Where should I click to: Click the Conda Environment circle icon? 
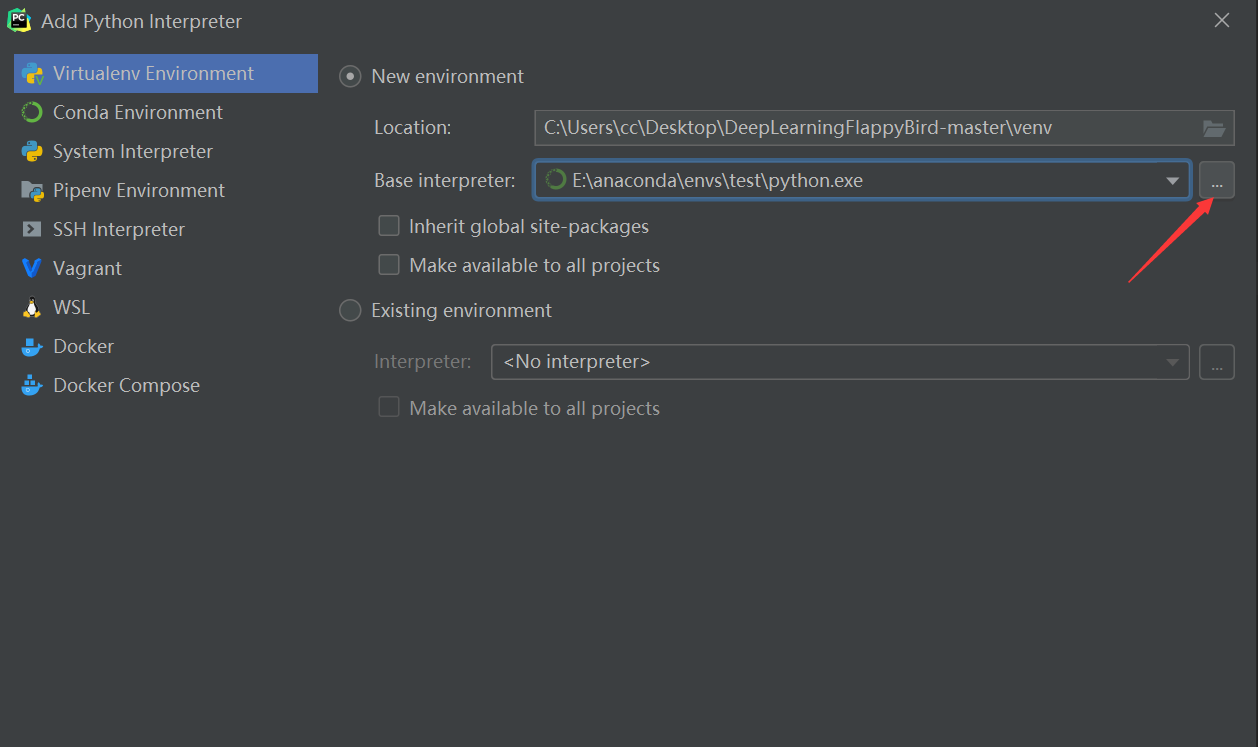(x=32, y=113)
